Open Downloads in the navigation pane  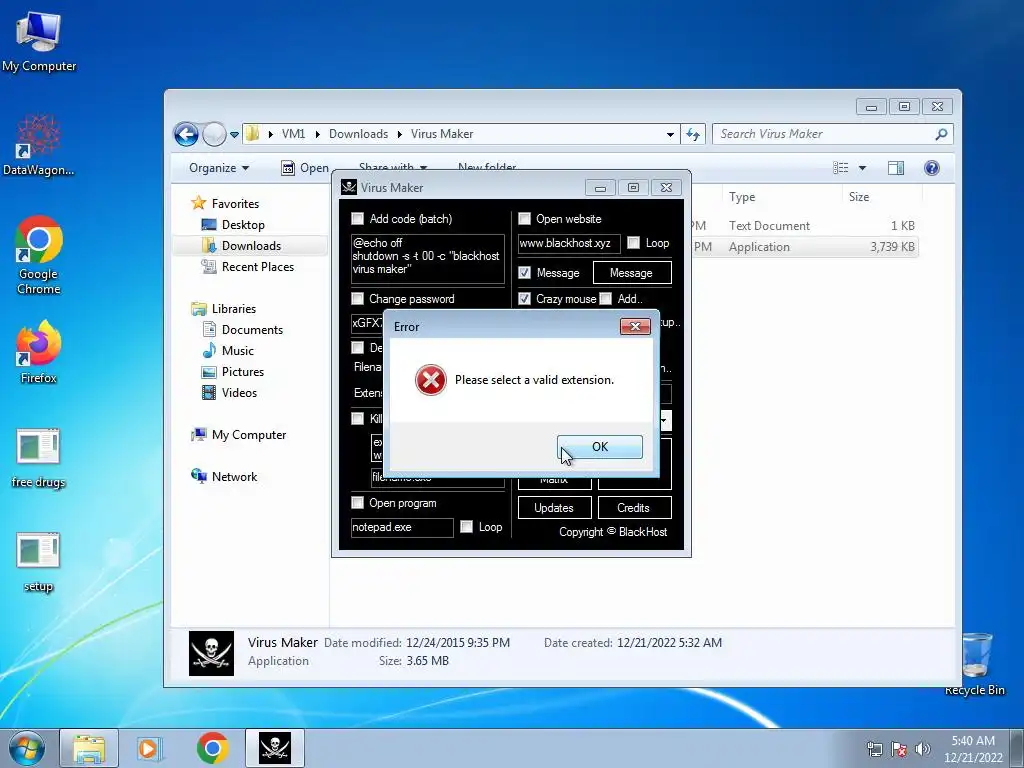pos(251,246)
